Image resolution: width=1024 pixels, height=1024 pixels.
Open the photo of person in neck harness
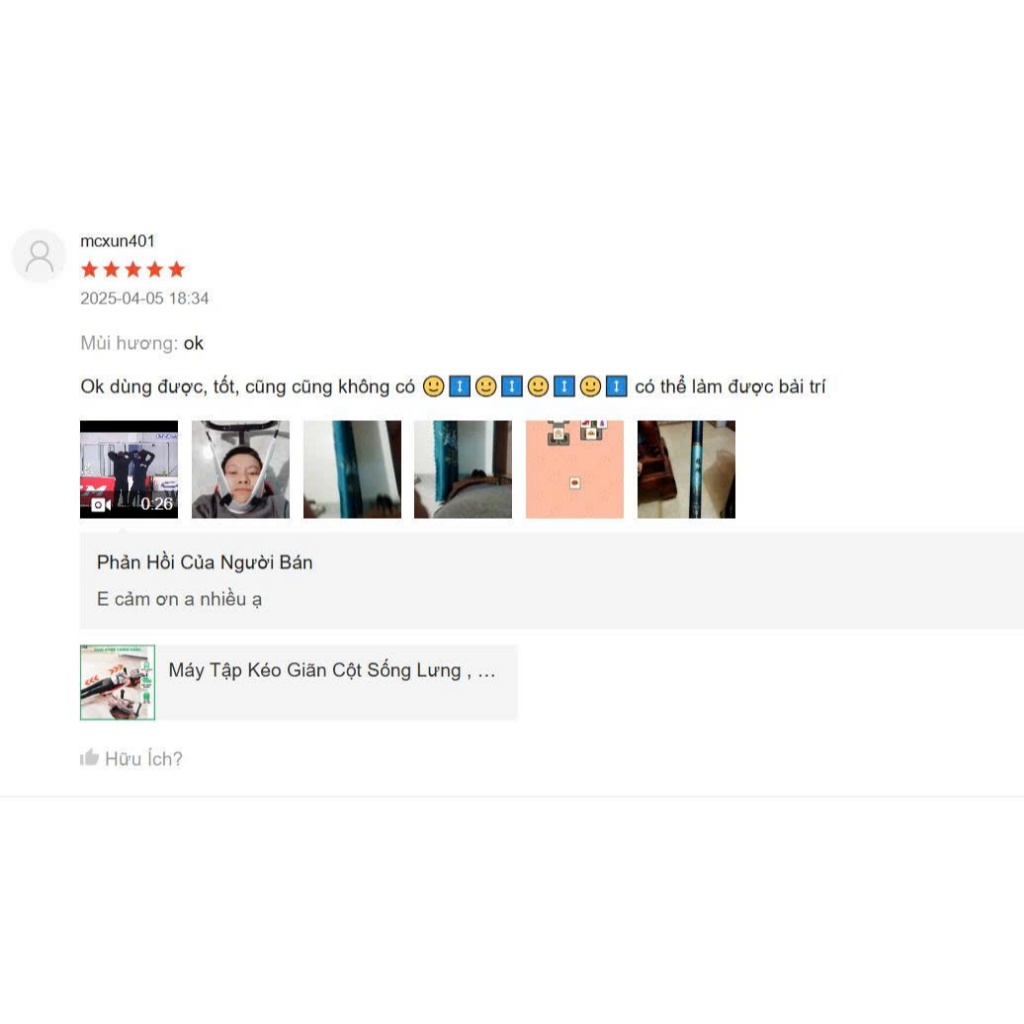pyautogui.click(x=241, y=470)
